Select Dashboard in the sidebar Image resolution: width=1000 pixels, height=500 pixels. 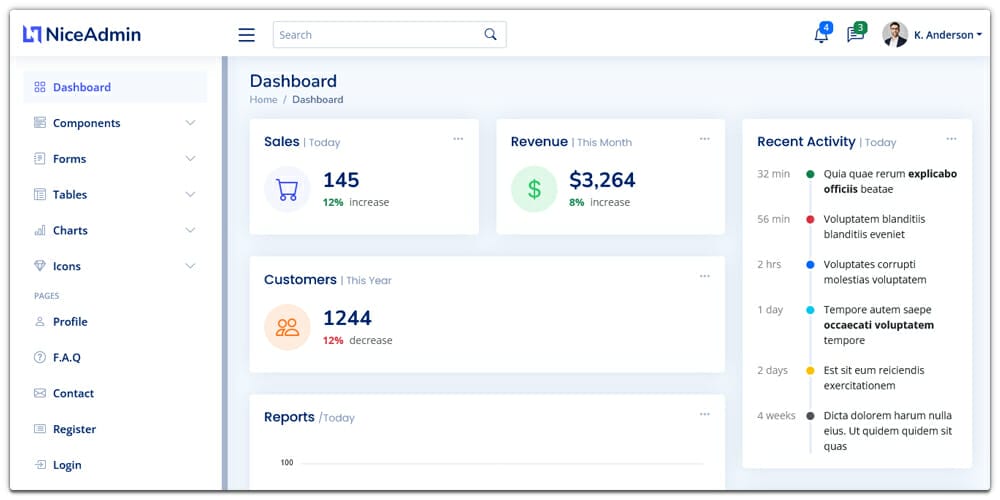[x=82, y=87]
